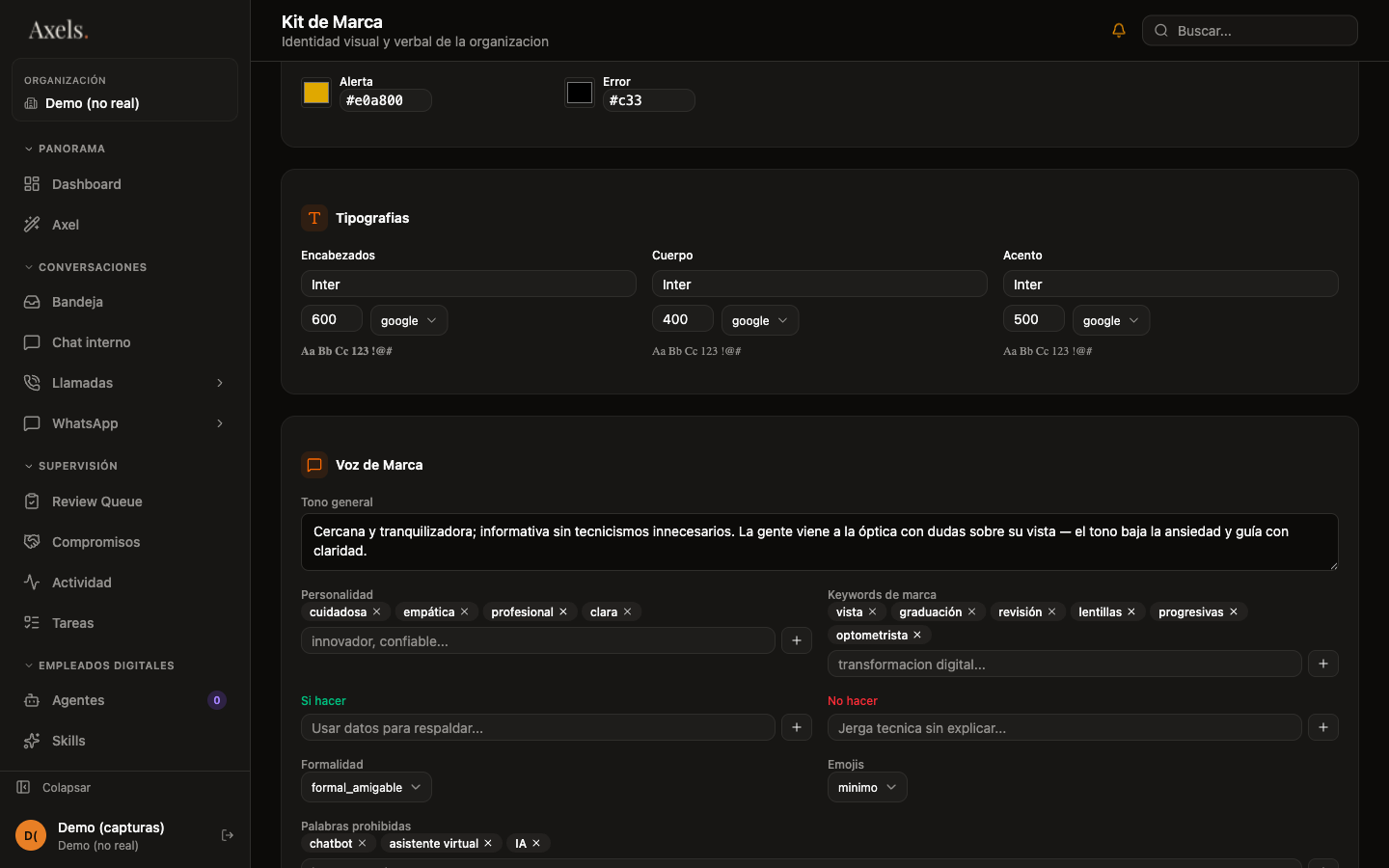Image resolution: width=1389 pixels, height=868 pixels.
Task: Remove the chatbot prohibited word
Action: coord(362,843)
